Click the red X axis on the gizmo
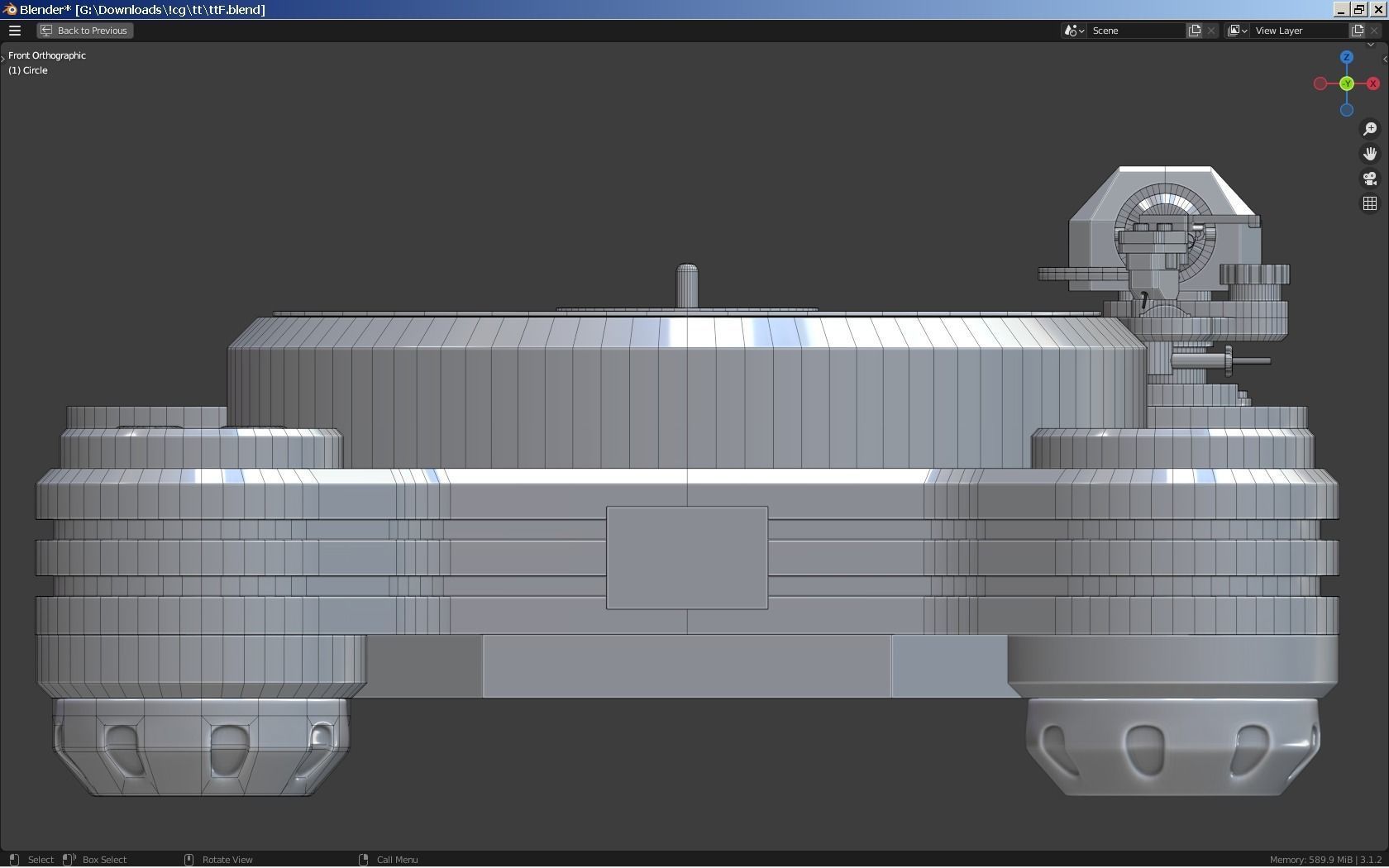The height and width of the screenshot is (868, 1389). pyautogui.click(x=1373, y=83)
